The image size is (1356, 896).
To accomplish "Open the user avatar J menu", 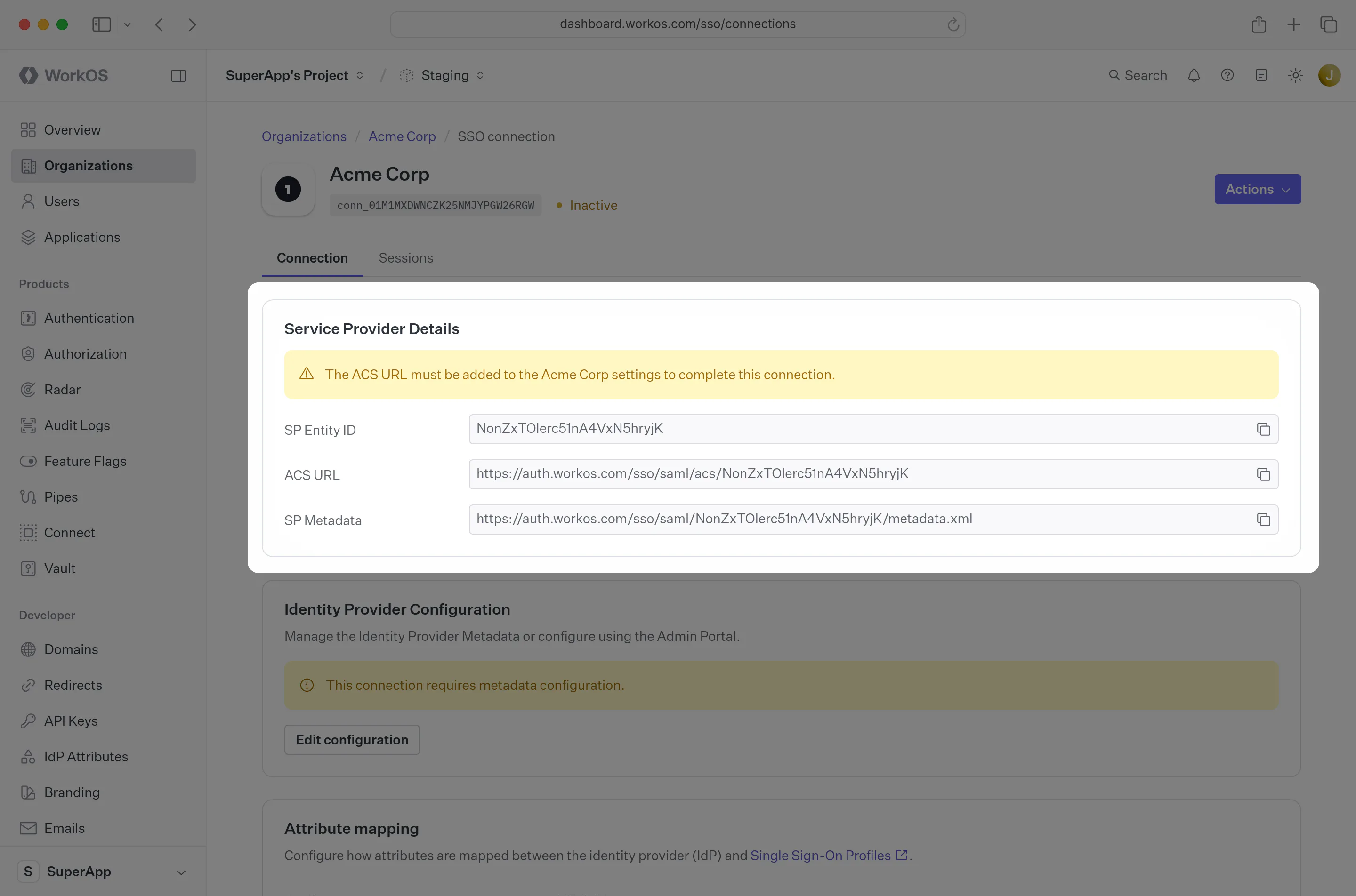I will pyautogui.click(x=1329, y=75).
